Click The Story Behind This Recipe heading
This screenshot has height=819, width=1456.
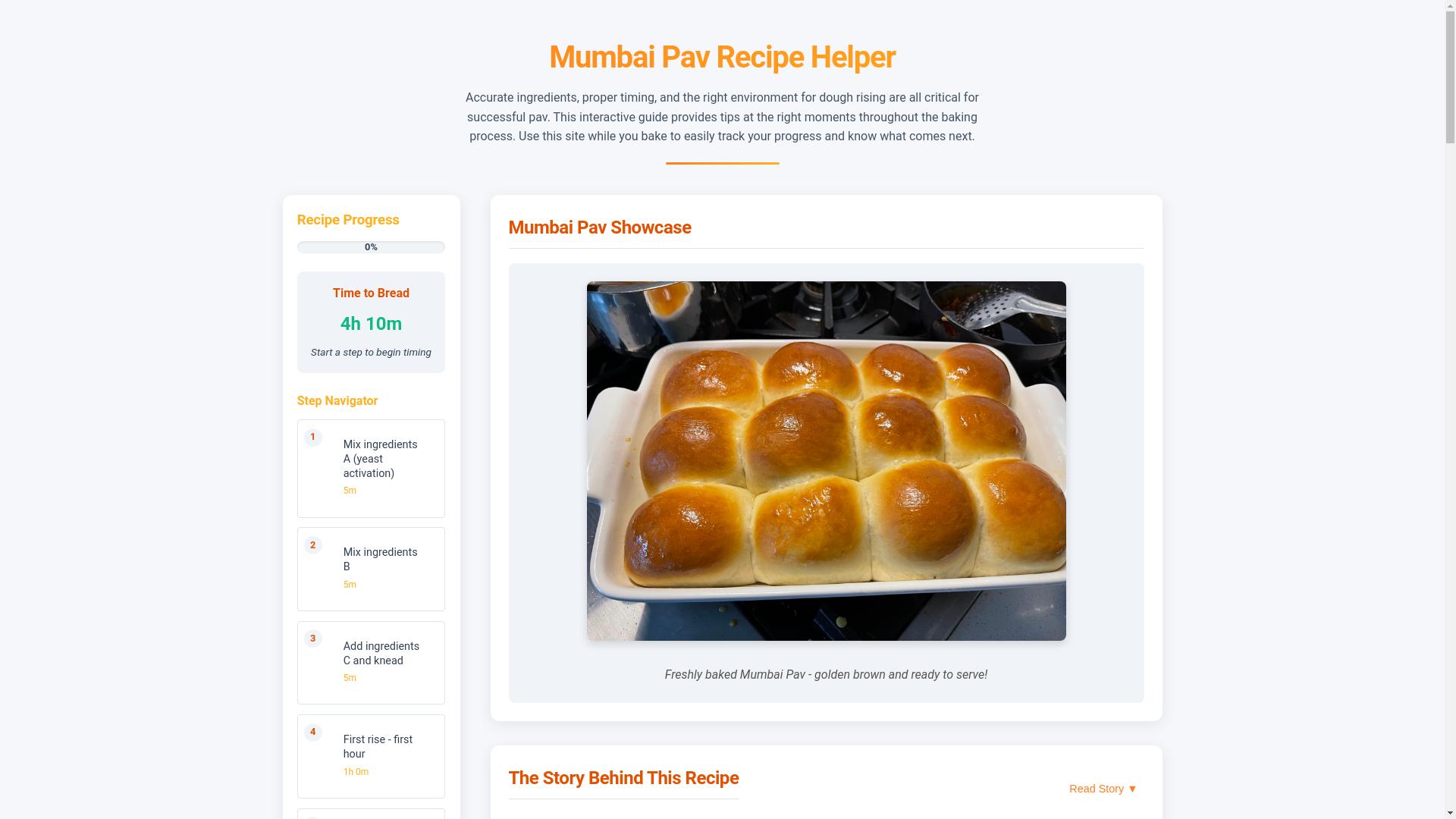tap(623, 778)
